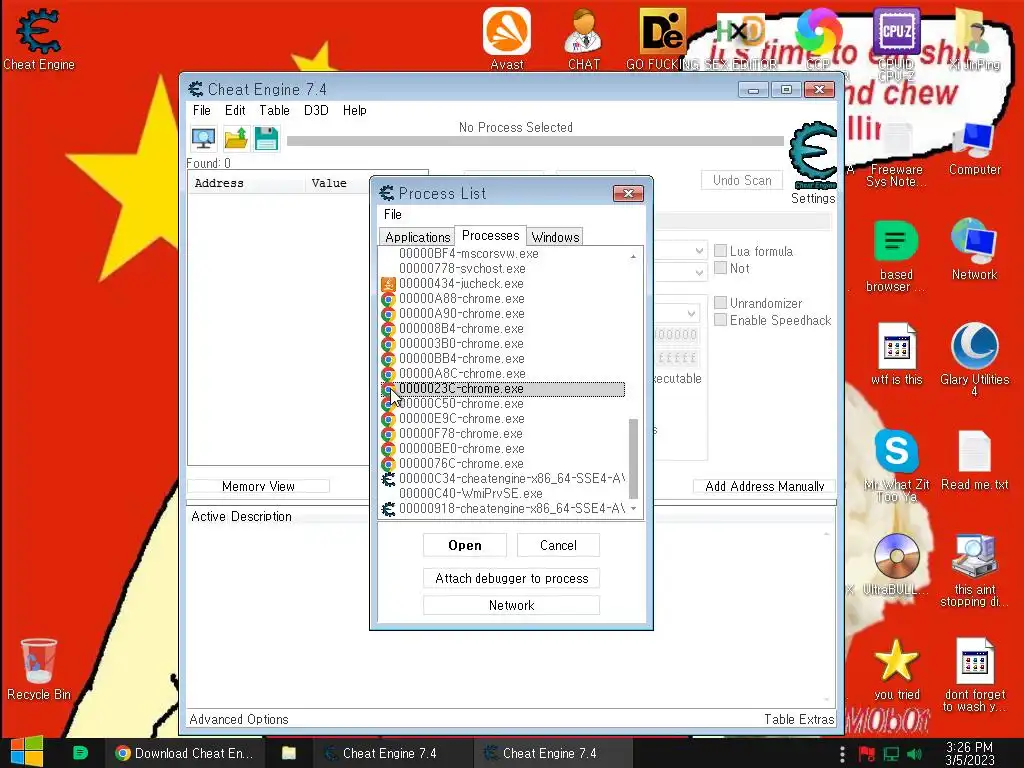This screenshot has width=1024, height=768.
Task: Click process list scroll up arrow
Action: point(633,256)
